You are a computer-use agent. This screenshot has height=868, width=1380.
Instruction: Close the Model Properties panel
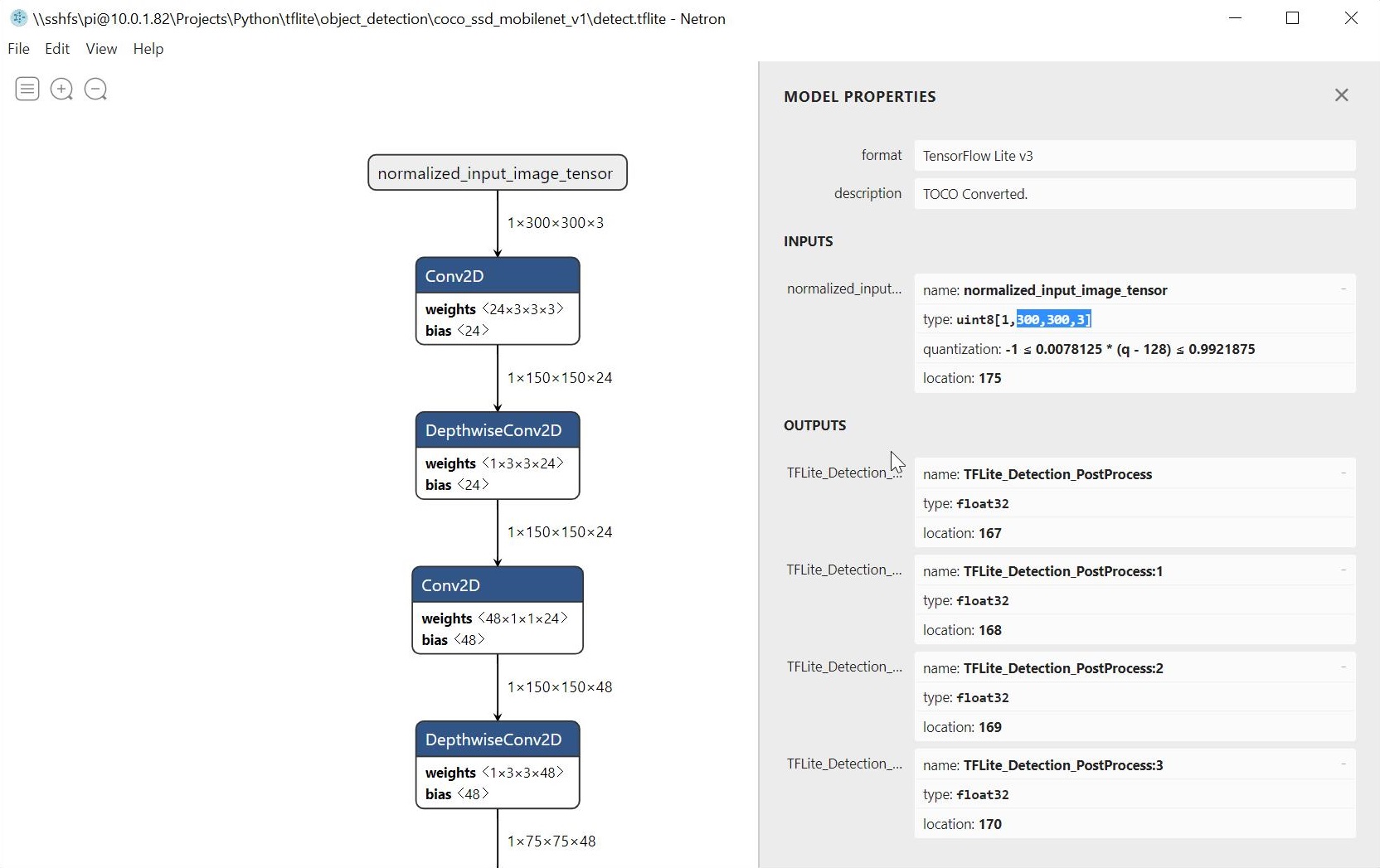point(1341,95)
